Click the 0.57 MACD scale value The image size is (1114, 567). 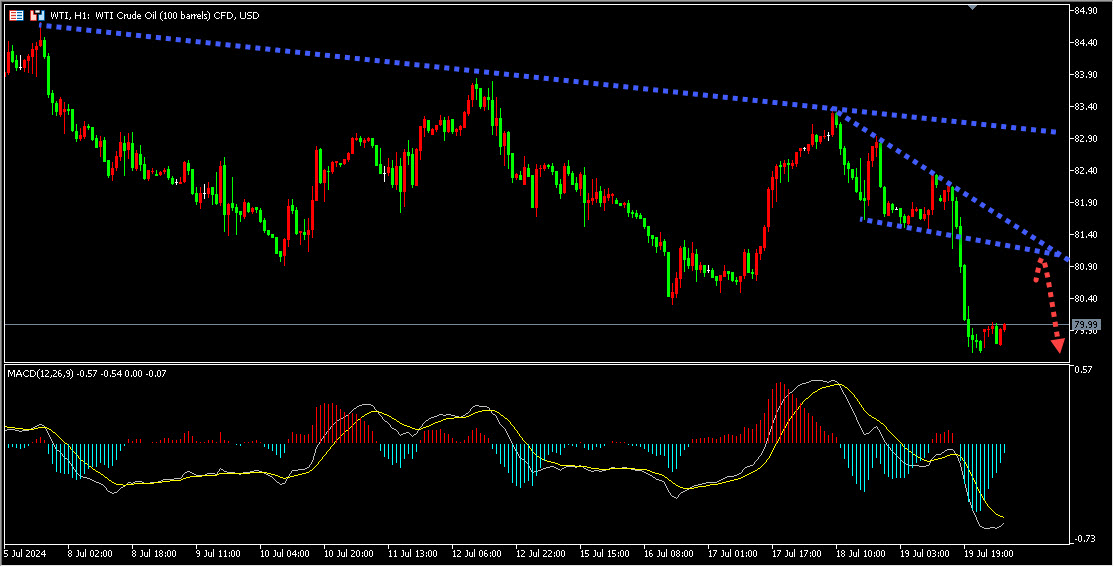tap(1083, 369)
